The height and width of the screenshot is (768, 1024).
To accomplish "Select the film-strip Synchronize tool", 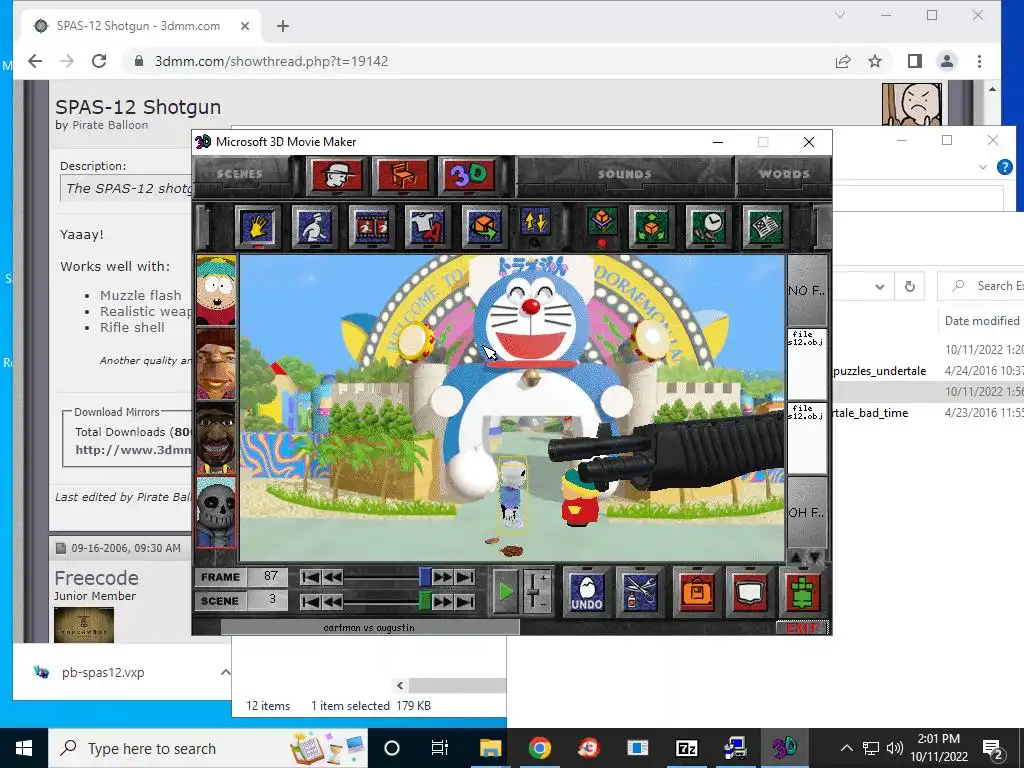I will coord(371,227).
